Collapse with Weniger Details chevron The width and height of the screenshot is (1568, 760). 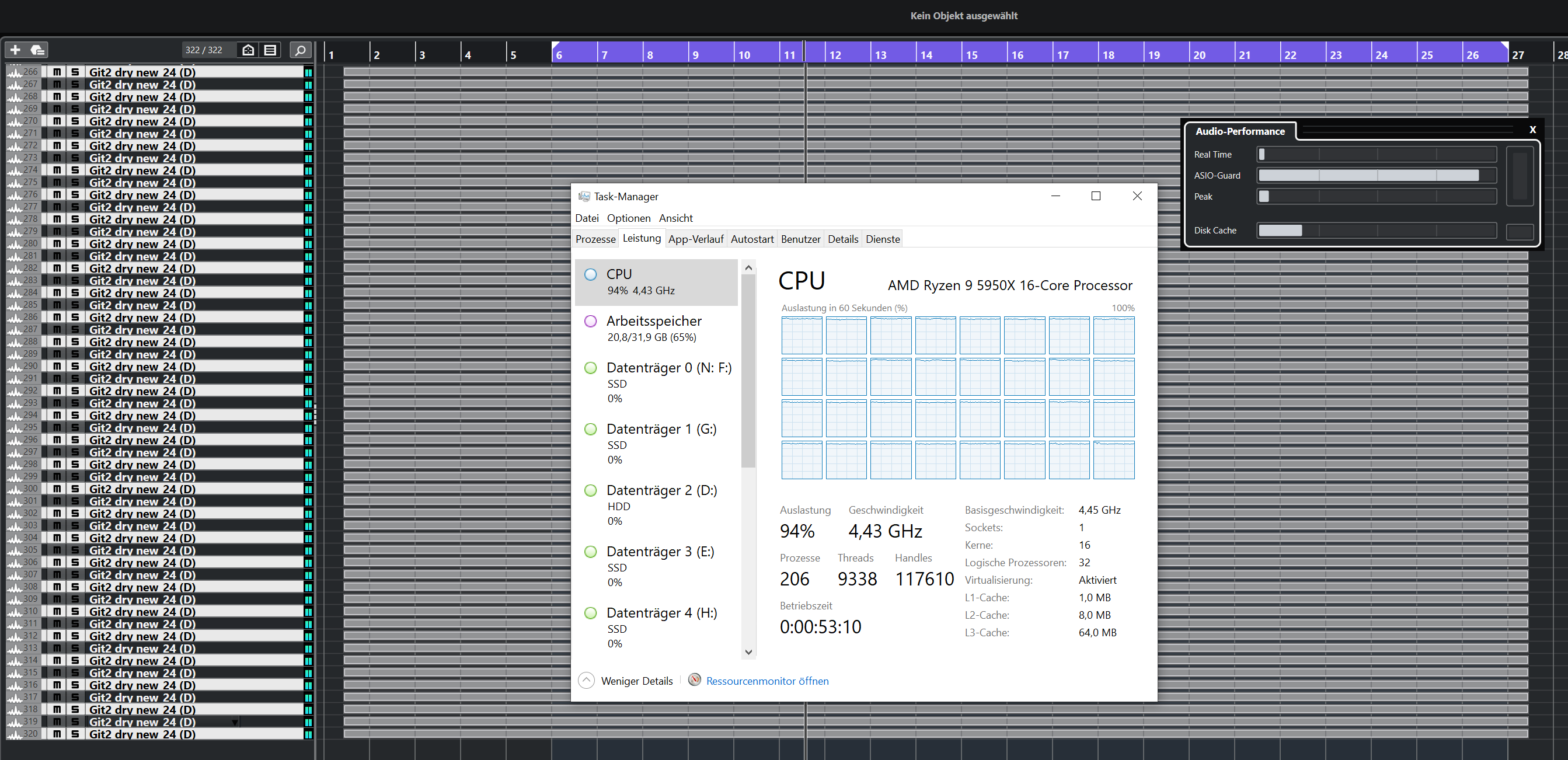[586, 680]
